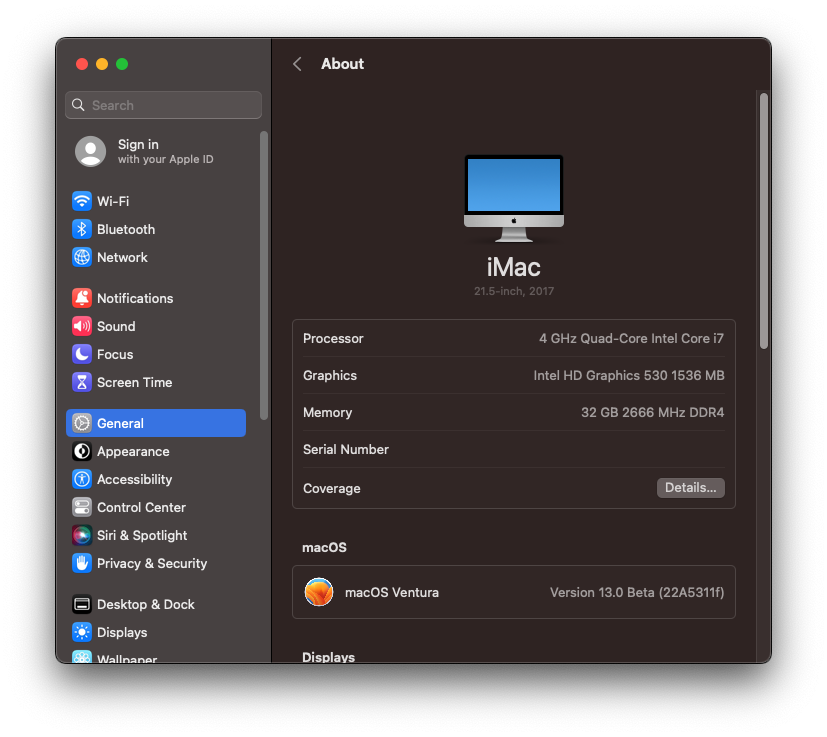Click the search magnifier icon

78,105
